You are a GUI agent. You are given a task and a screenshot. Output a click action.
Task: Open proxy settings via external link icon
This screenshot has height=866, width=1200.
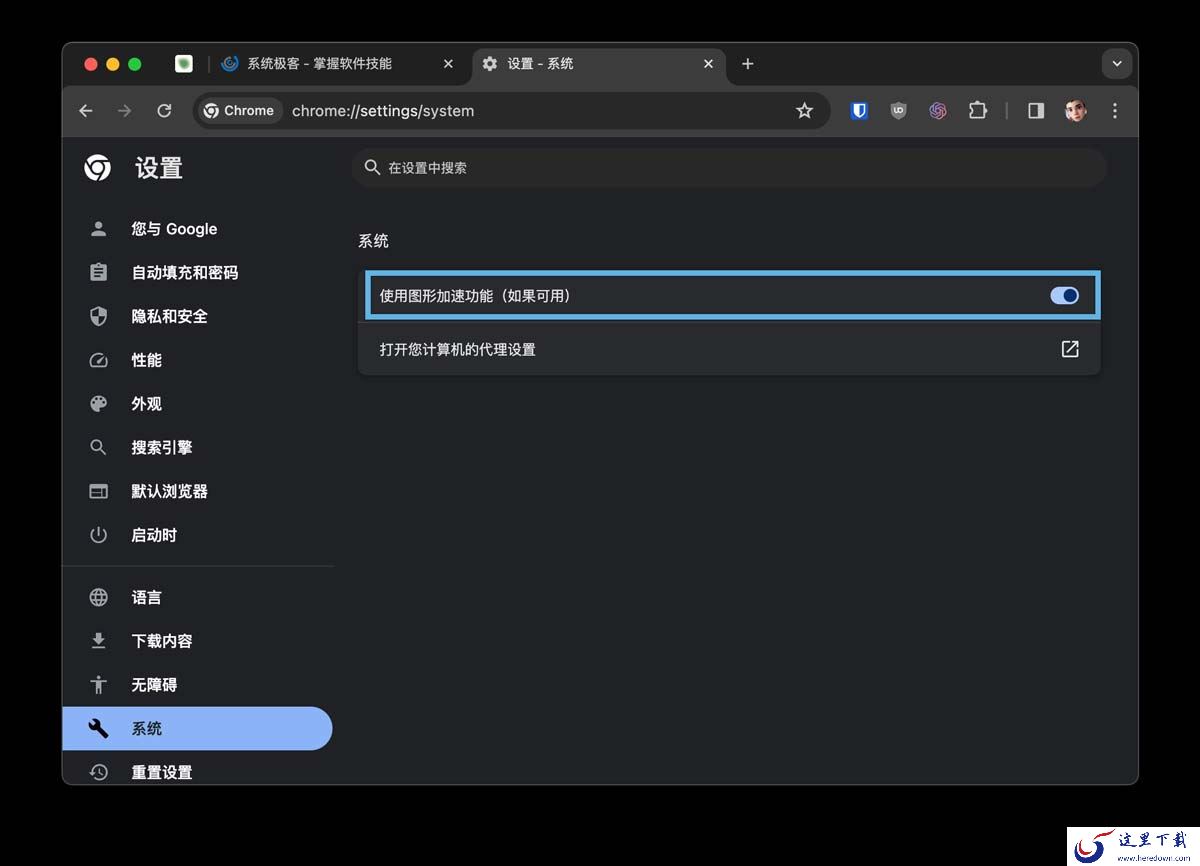pyautogui.click(x=1070, y=349)
